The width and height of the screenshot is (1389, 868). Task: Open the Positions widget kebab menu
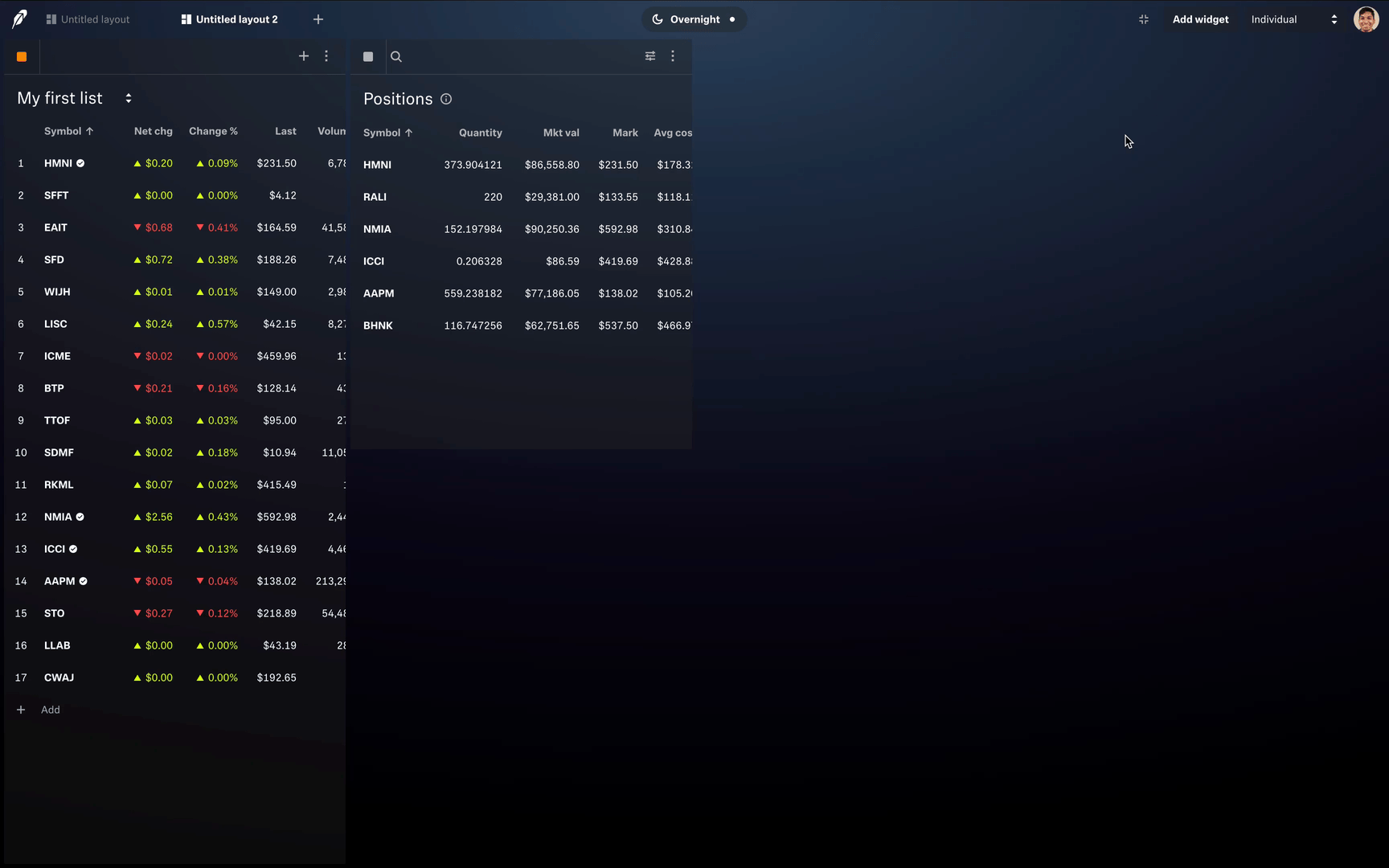coord(673,56)
